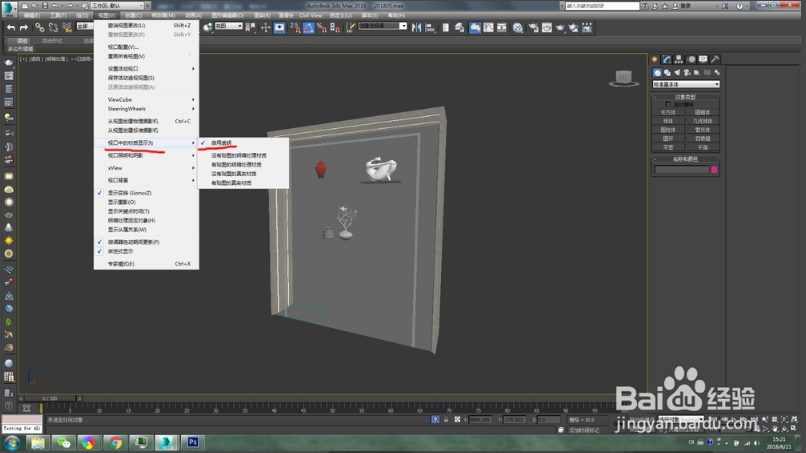The width and height of the screenshot is (806, 453).
Task: Open the reference coordinate system dropdown
Action: pos(228,26)
